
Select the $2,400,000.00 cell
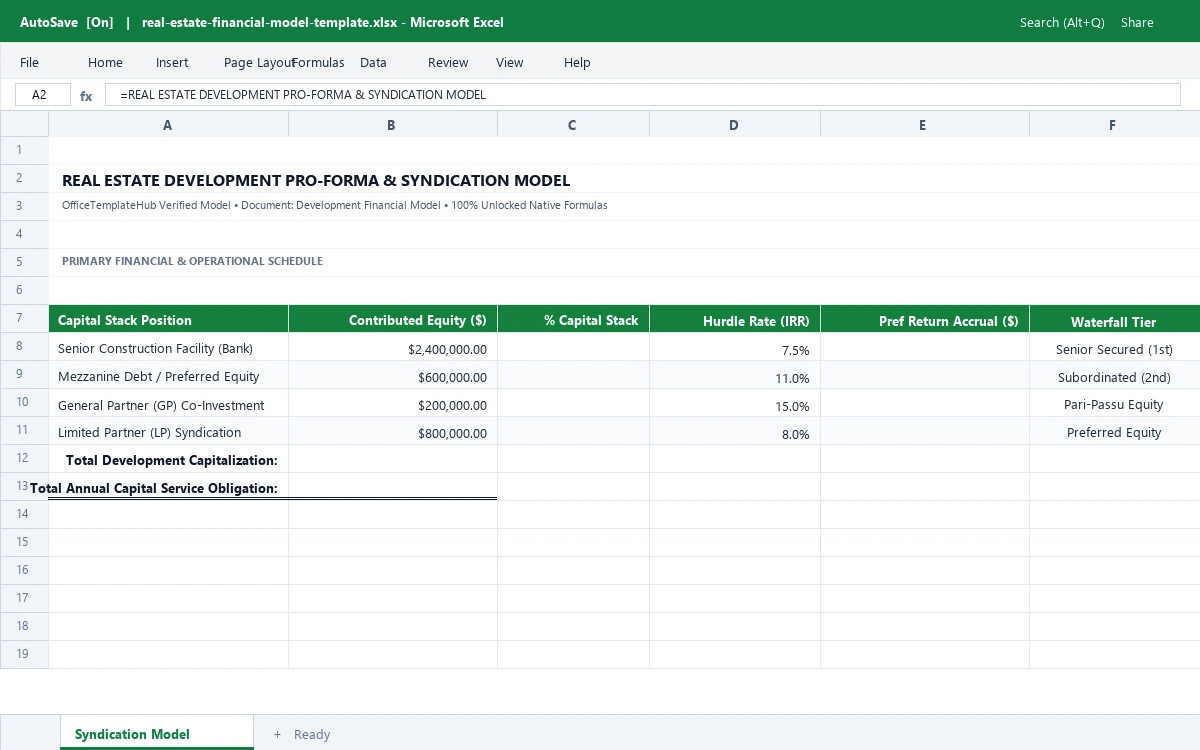pos(392,347)
